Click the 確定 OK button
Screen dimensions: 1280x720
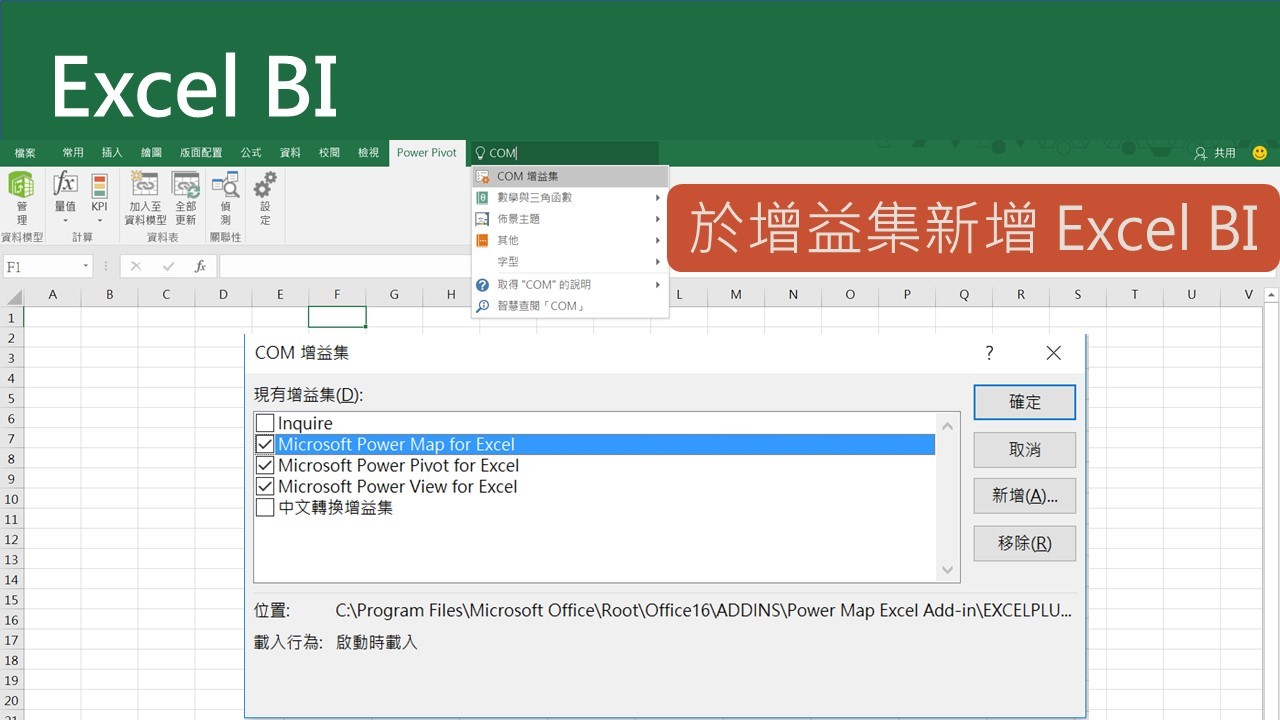click(x=1025, y=402)
